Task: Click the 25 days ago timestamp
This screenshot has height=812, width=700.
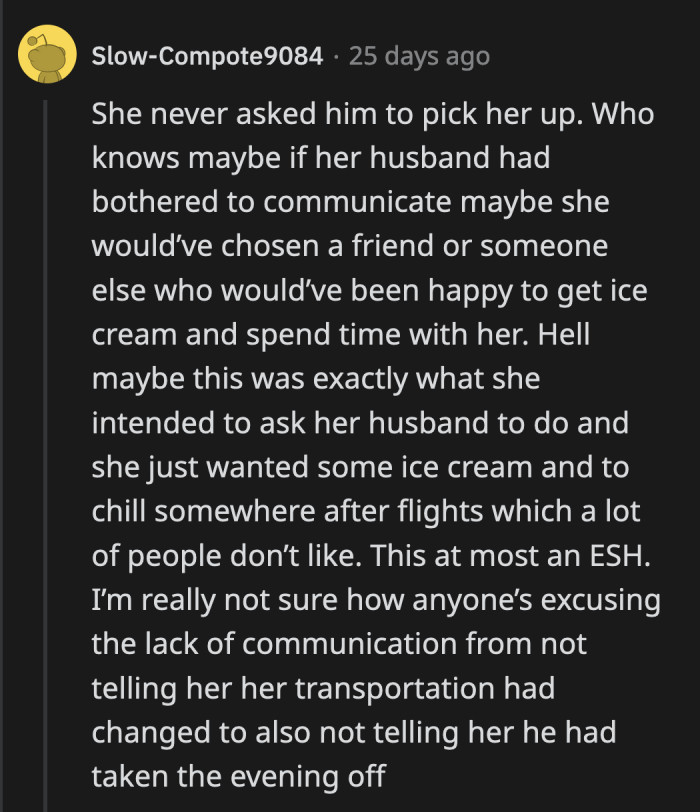Action: pyautogui.click(x=419, y=56)
